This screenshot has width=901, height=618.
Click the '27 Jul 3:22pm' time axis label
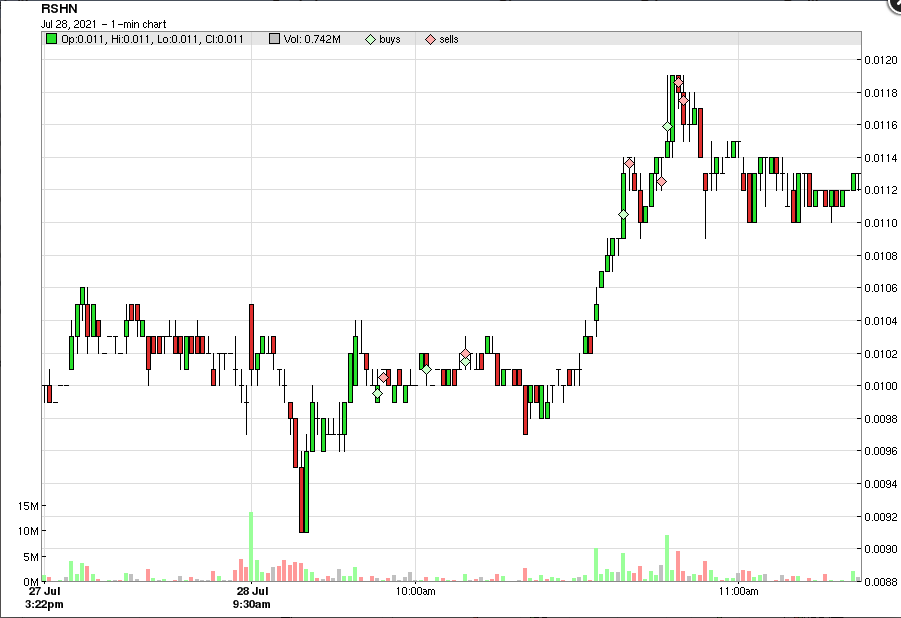click(x=44, y=597)
